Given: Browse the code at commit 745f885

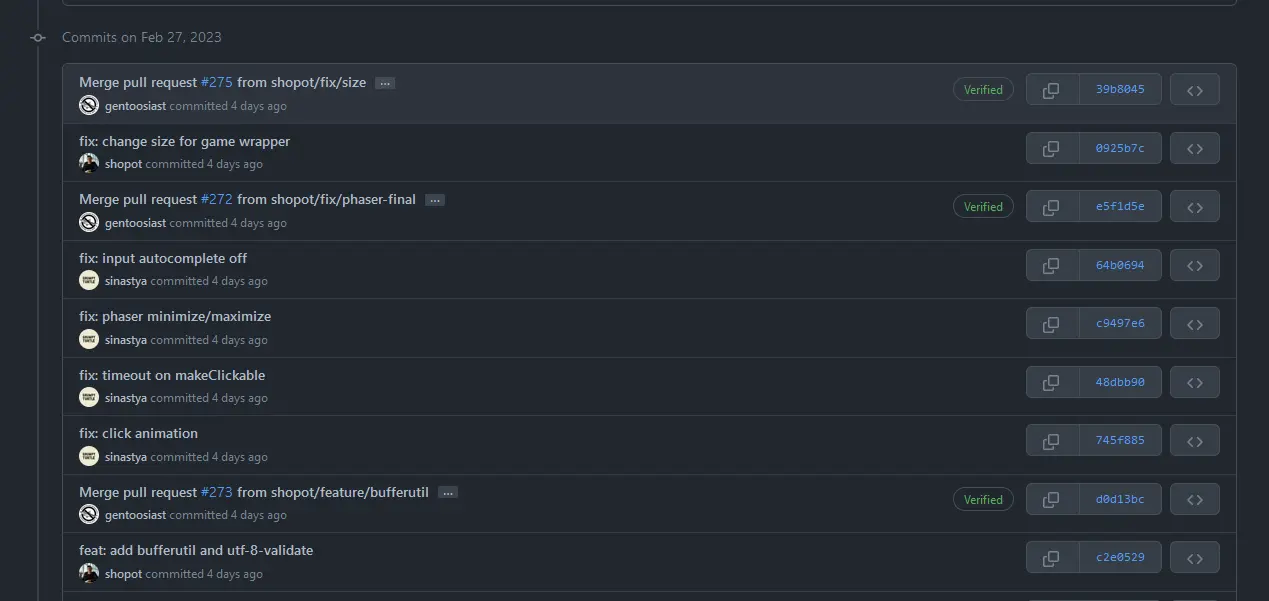Looking at the screenshot, I should 1194,440.
